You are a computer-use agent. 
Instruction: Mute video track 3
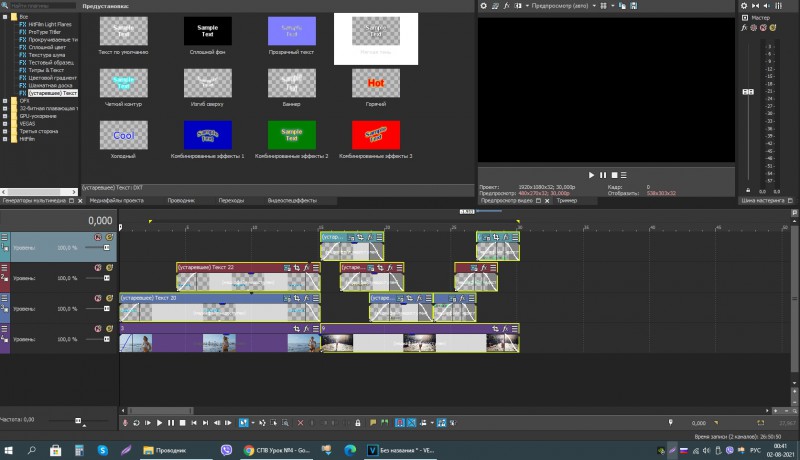point(98,298)
